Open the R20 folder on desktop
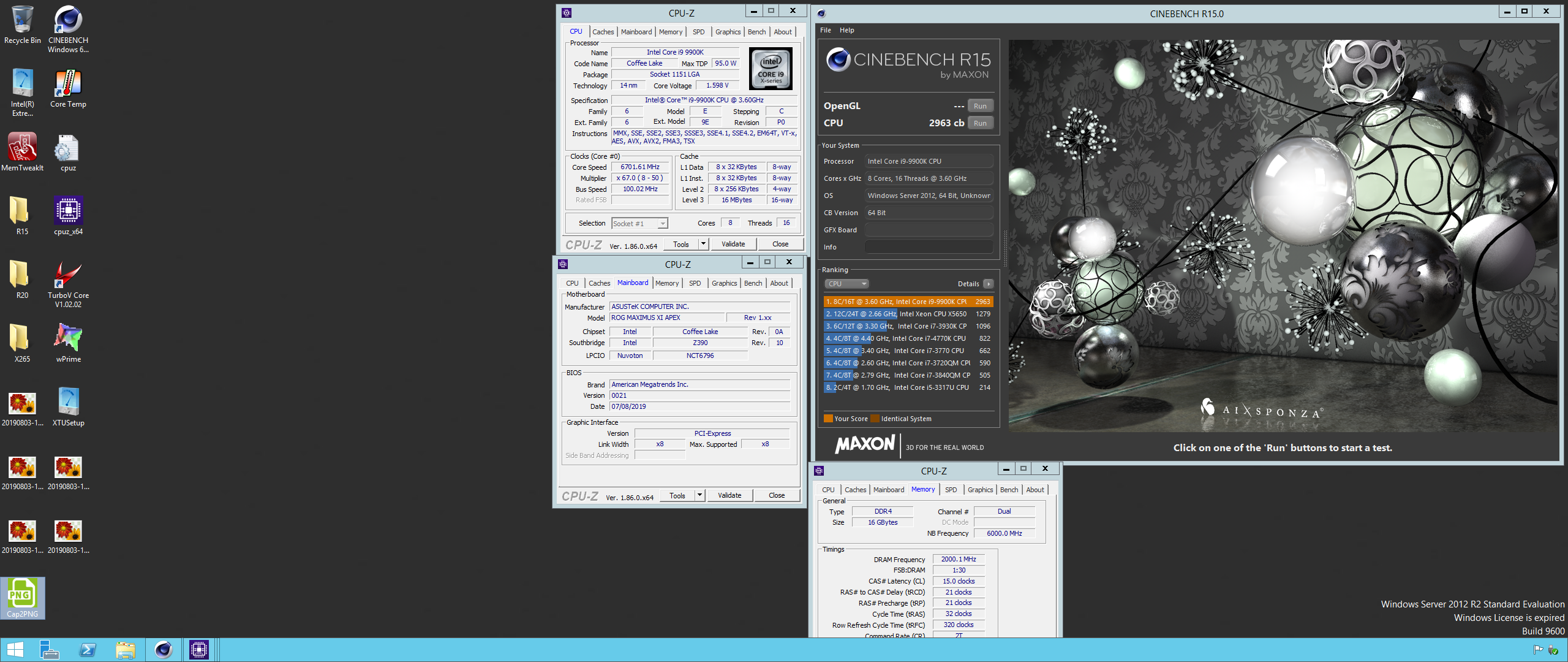This screenshot has height=662, width=1568. pos(22,280)
